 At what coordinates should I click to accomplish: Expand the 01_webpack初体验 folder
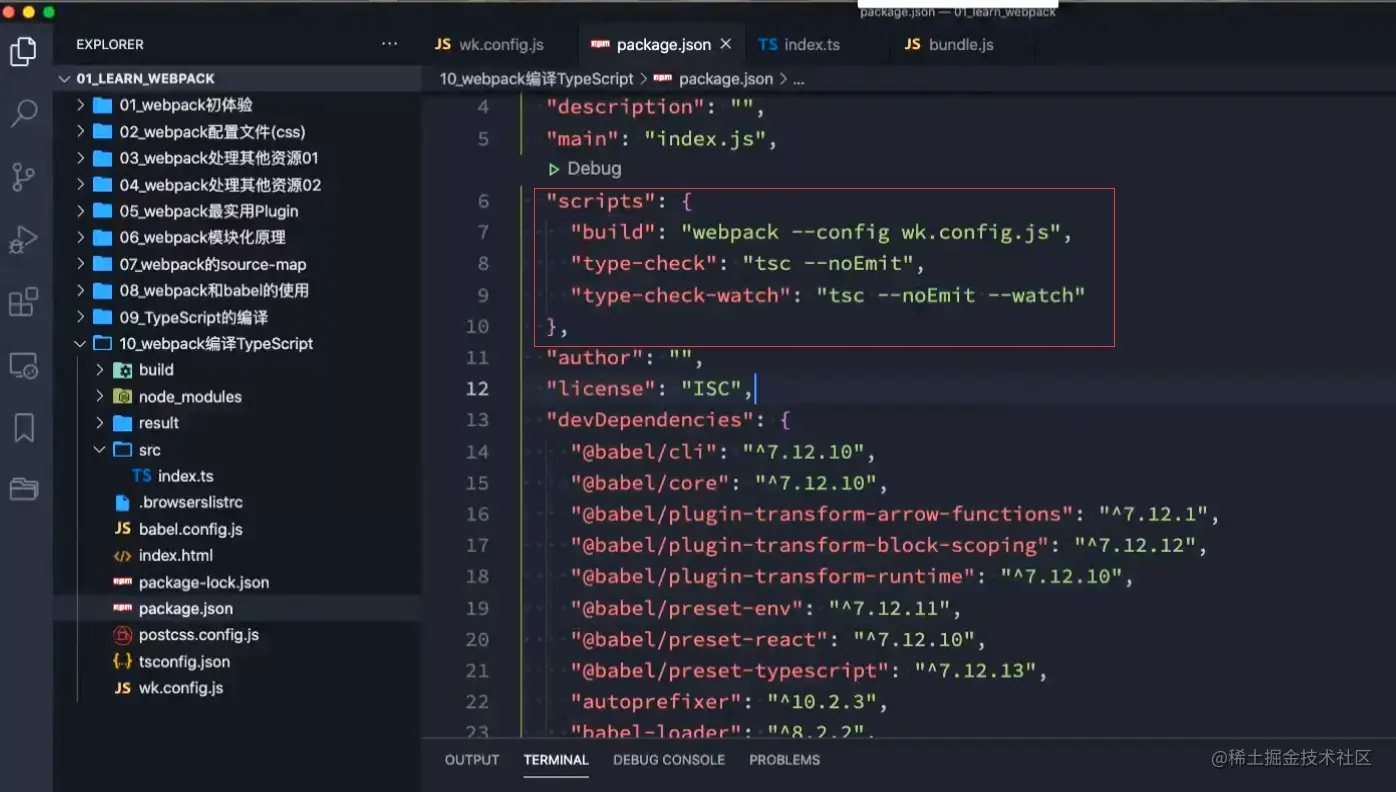[x=237, y=105]
